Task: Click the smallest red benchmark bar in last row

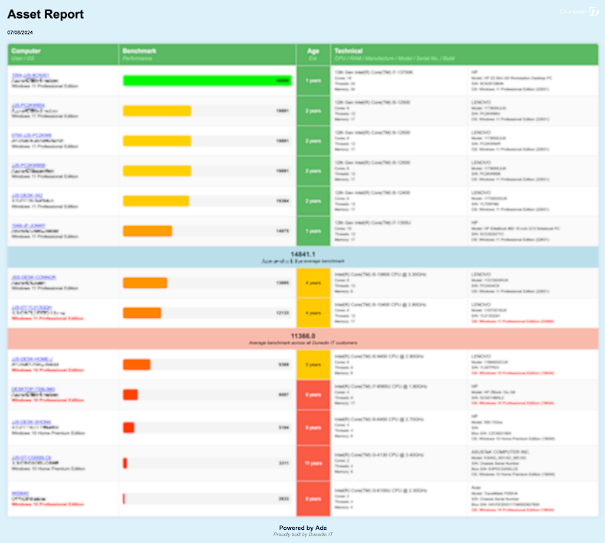Action: [125, 497]
